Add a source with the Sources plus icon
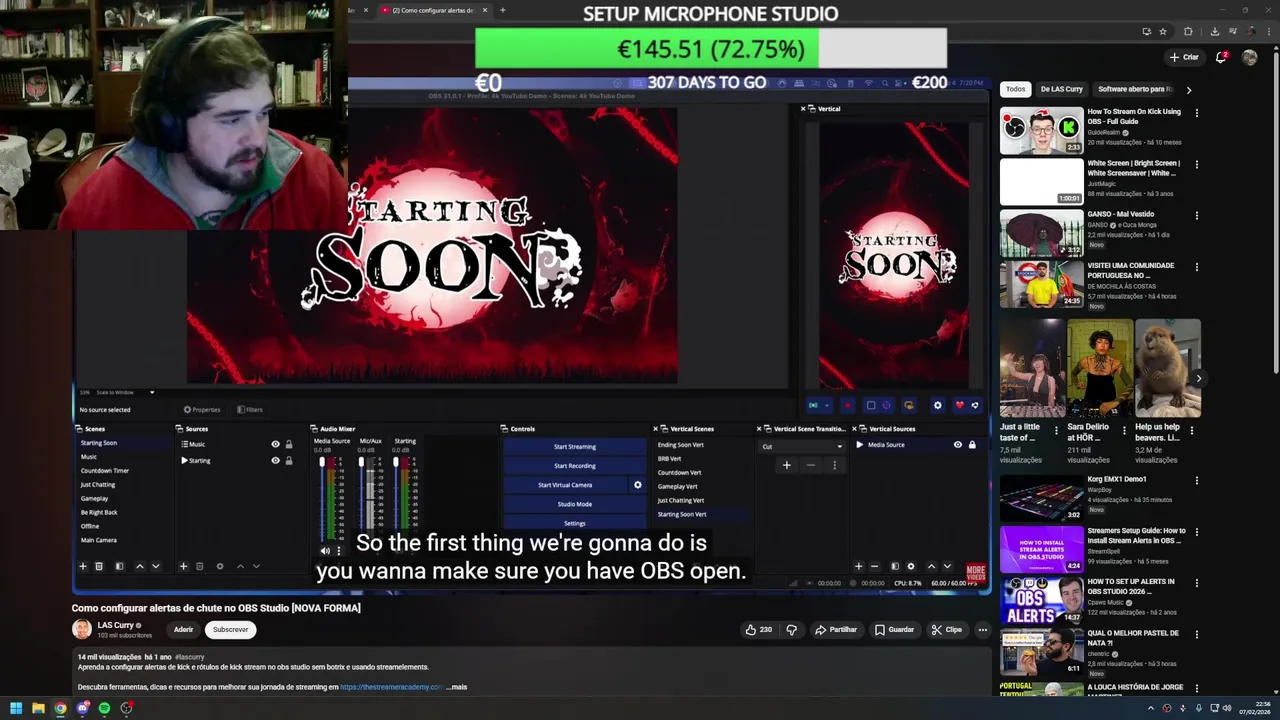This screenshot has width=1280, height=720. 183,566
